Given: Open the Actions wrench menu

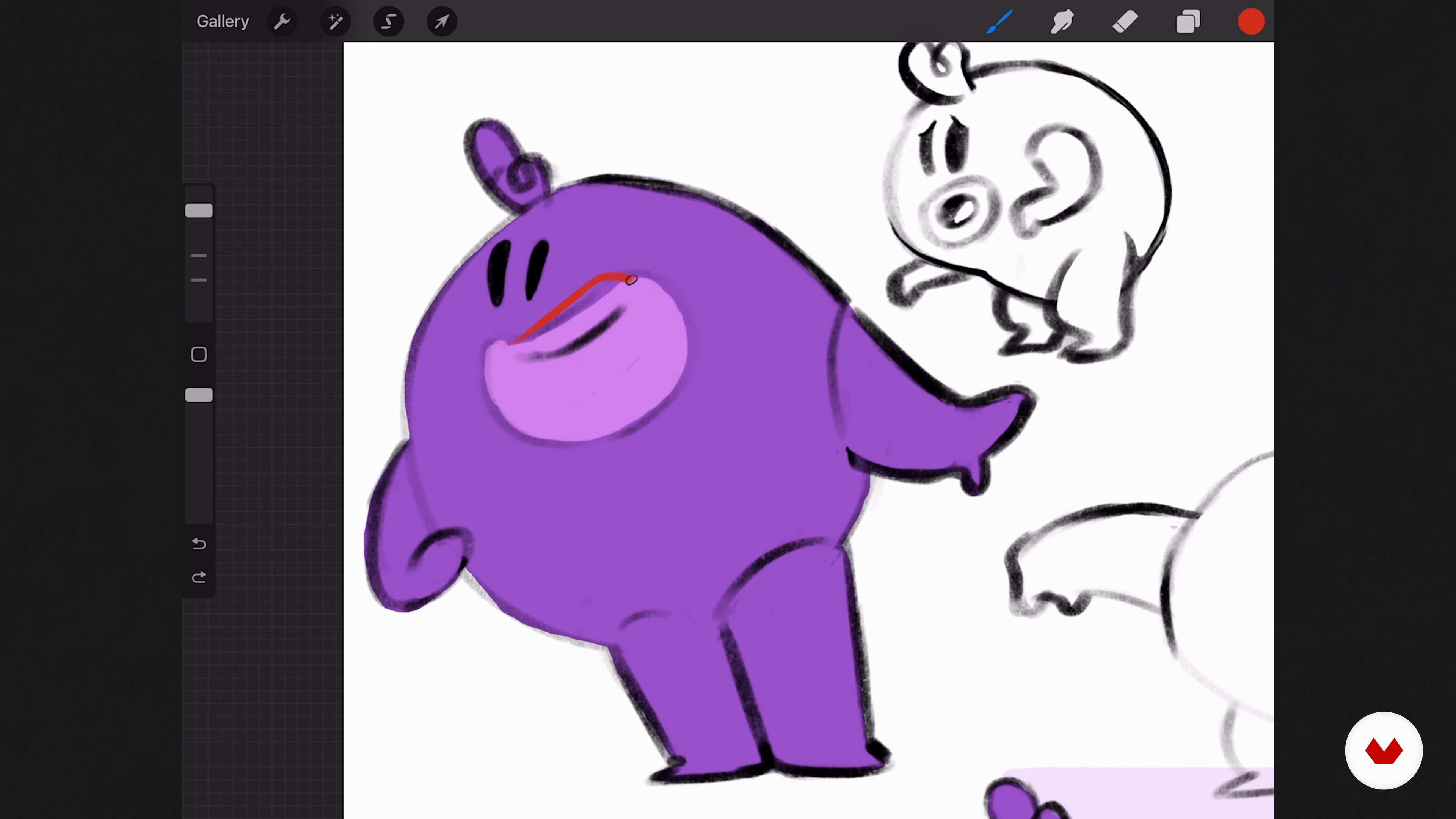Looking at the screenshot, I should pos(282,22).
